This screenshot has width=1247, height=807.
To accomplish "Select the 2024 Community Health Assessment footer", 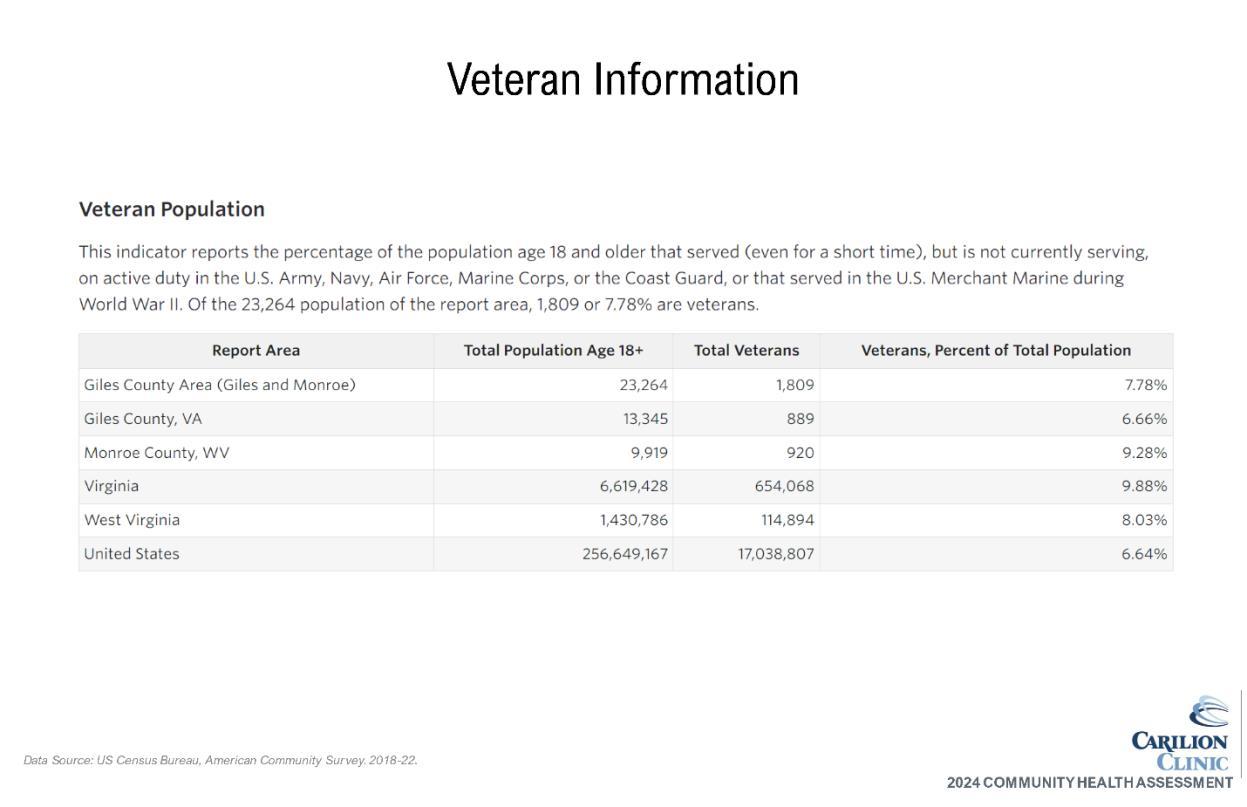I will click(1090, 783).
